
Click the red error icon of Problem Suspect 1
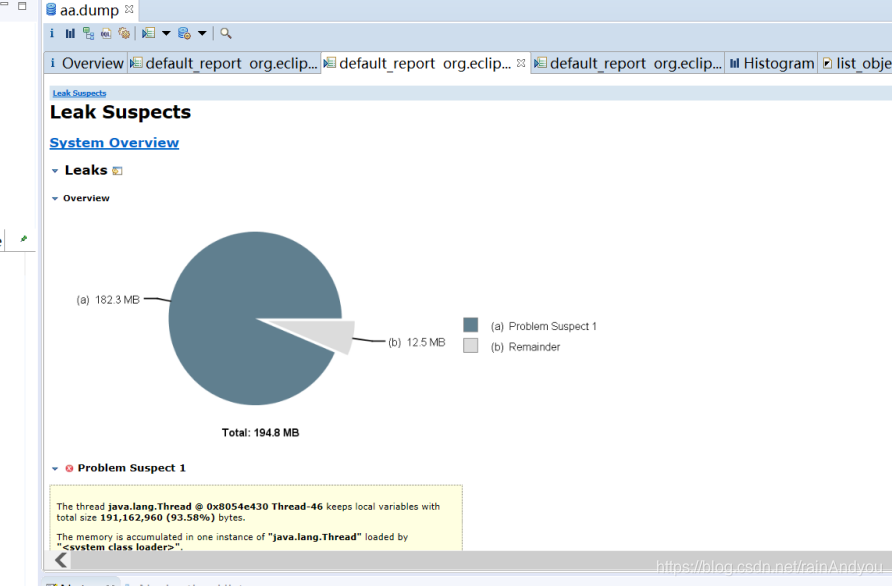69,468
